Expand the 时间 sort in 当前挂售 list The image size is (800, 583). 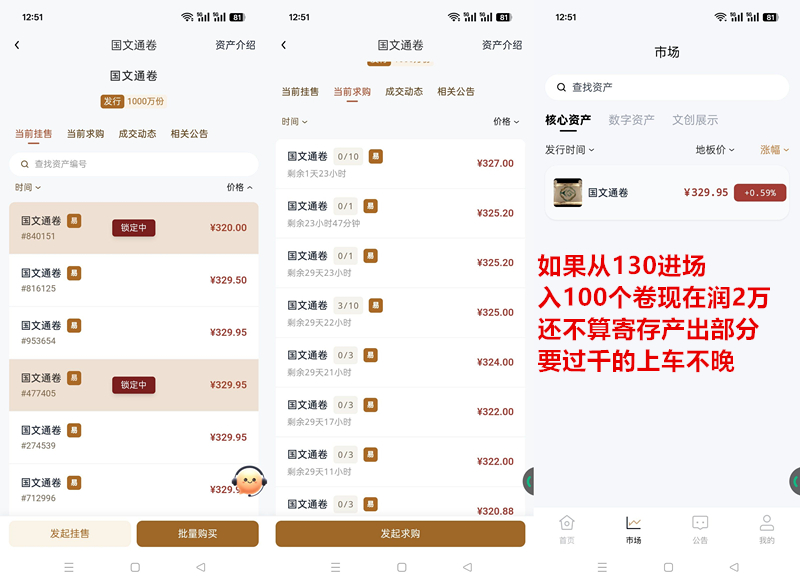tap(28, 187)
